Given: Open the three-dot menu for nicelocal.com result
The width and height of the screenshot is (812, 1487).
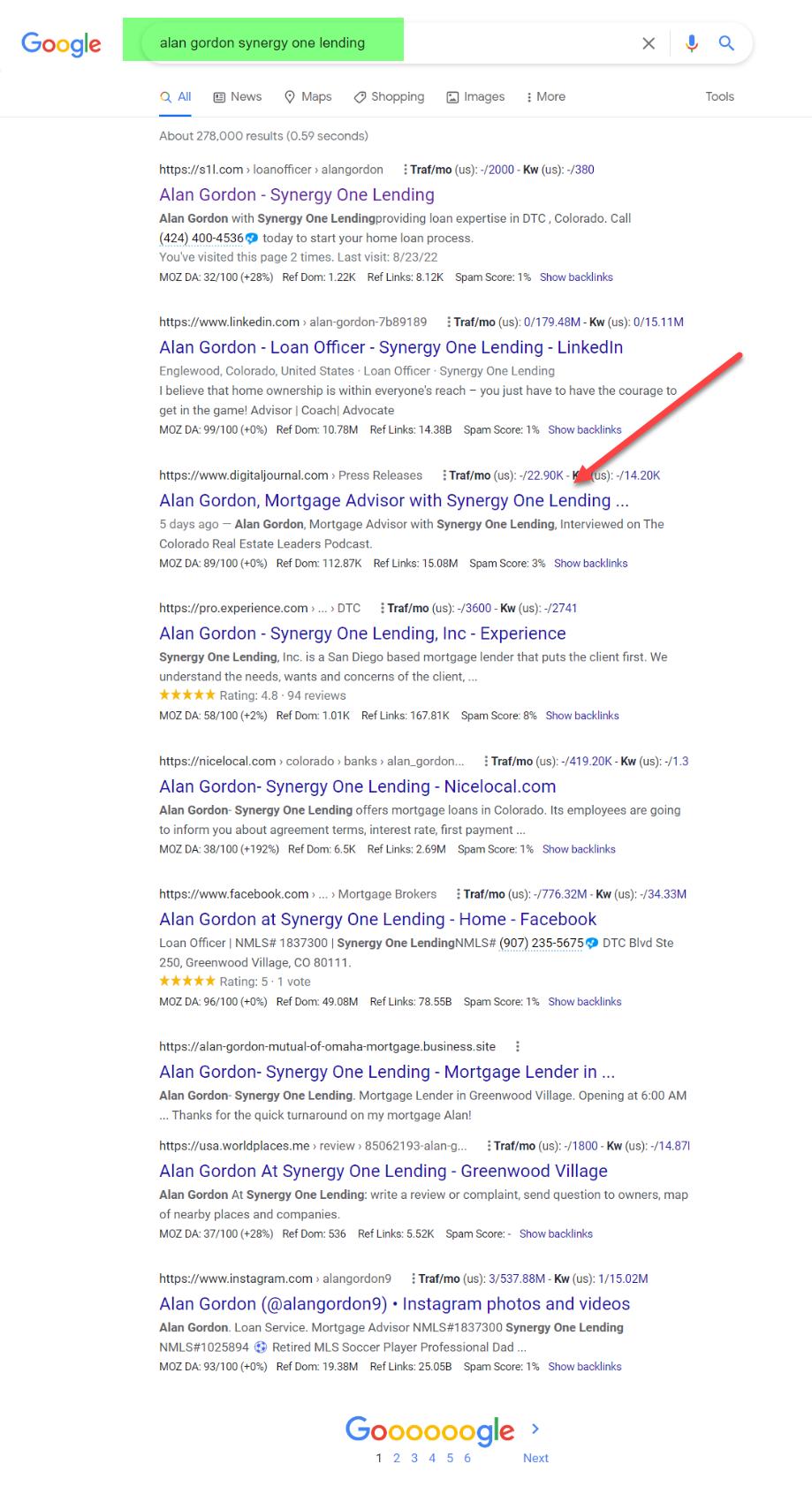Looking at the screenshot, I should point(487,761).
